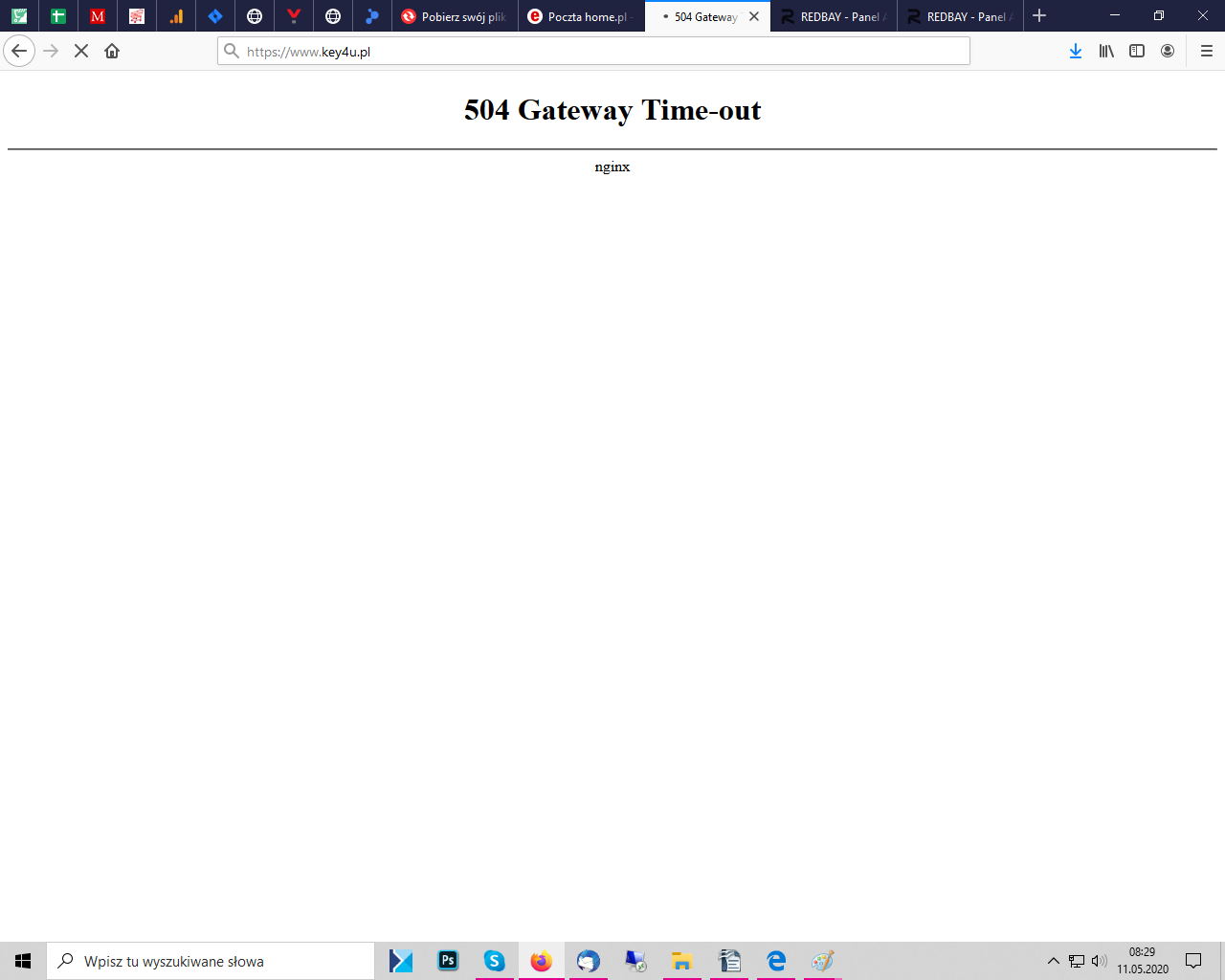Open a new browser tab

[x=1039, y=16]
